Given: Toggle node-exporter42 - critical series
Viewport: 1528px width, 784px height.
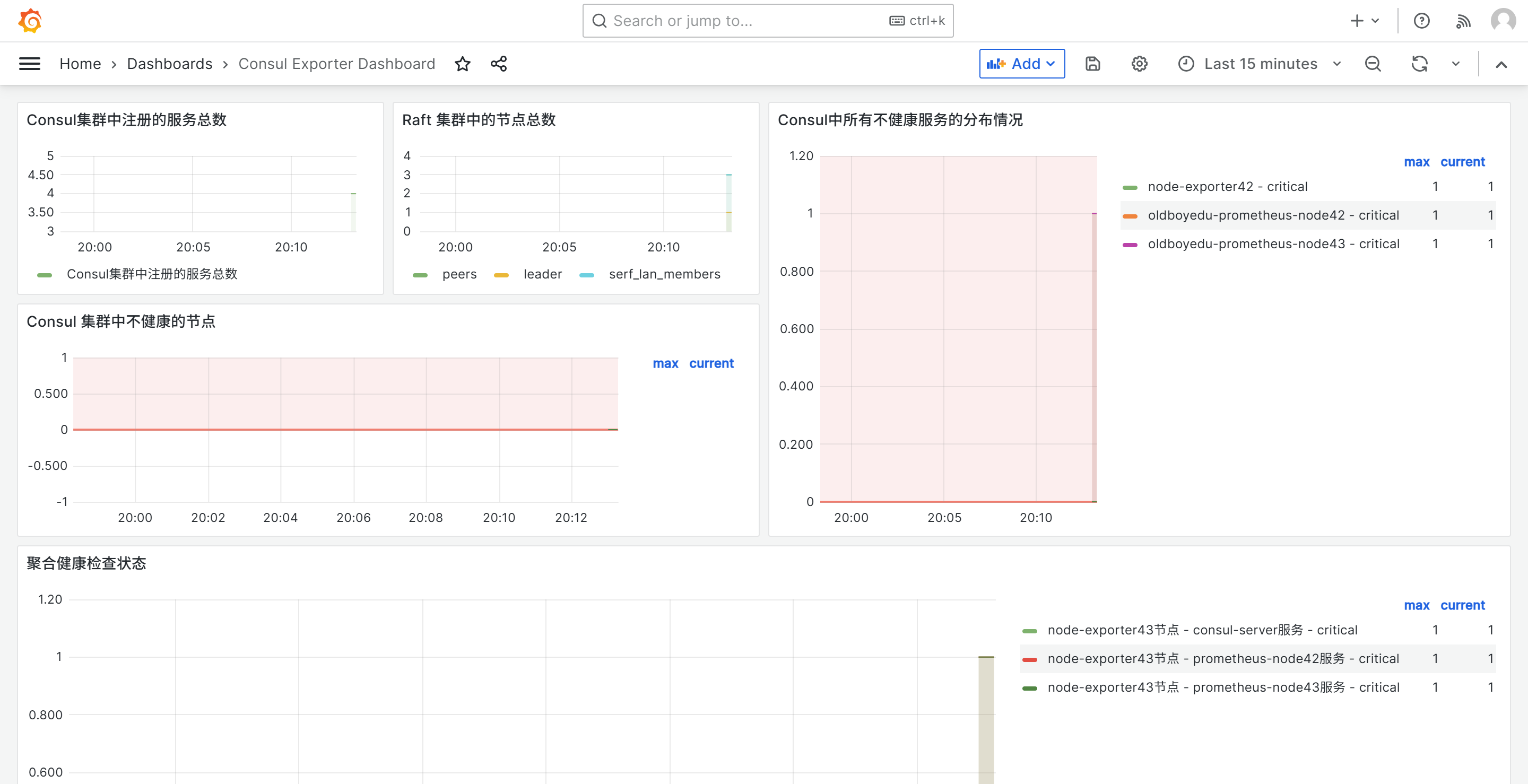Looking at the screenshot, I should [1227, 187].
